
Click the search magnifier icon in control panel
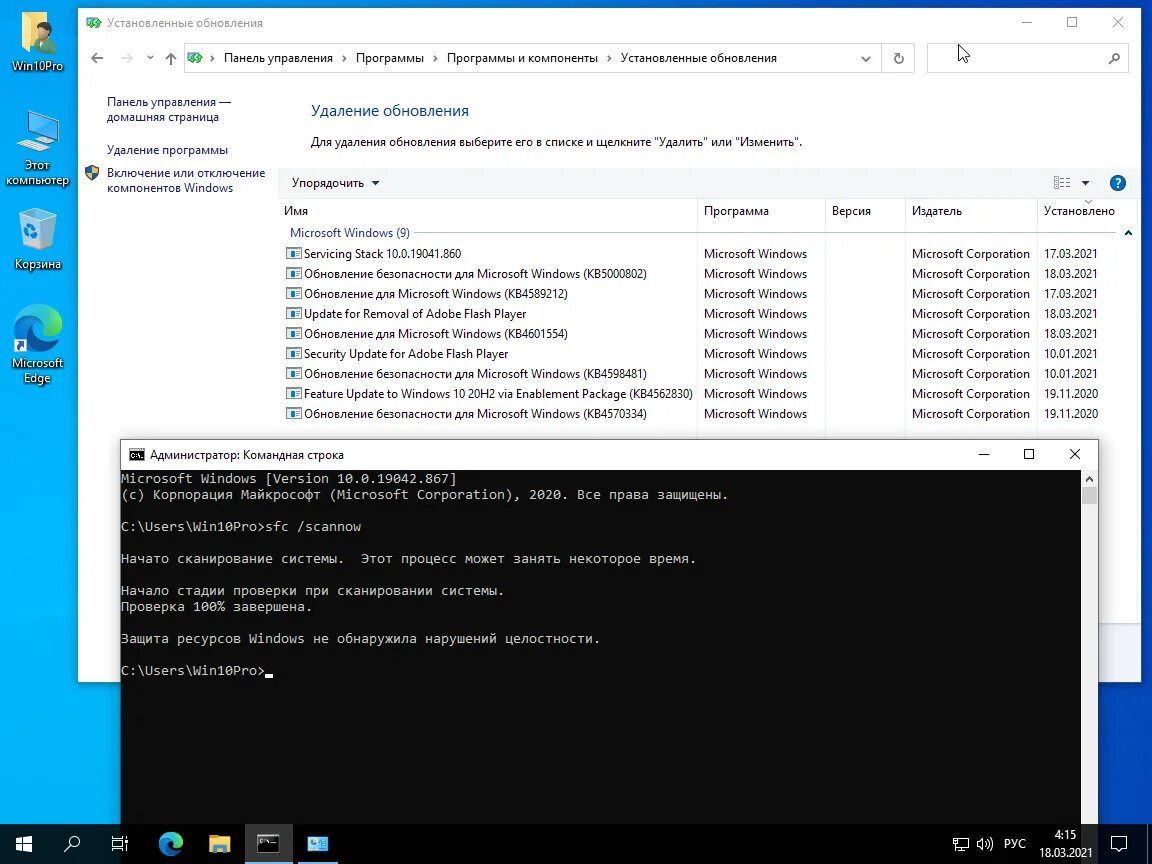pos(1114,58)
